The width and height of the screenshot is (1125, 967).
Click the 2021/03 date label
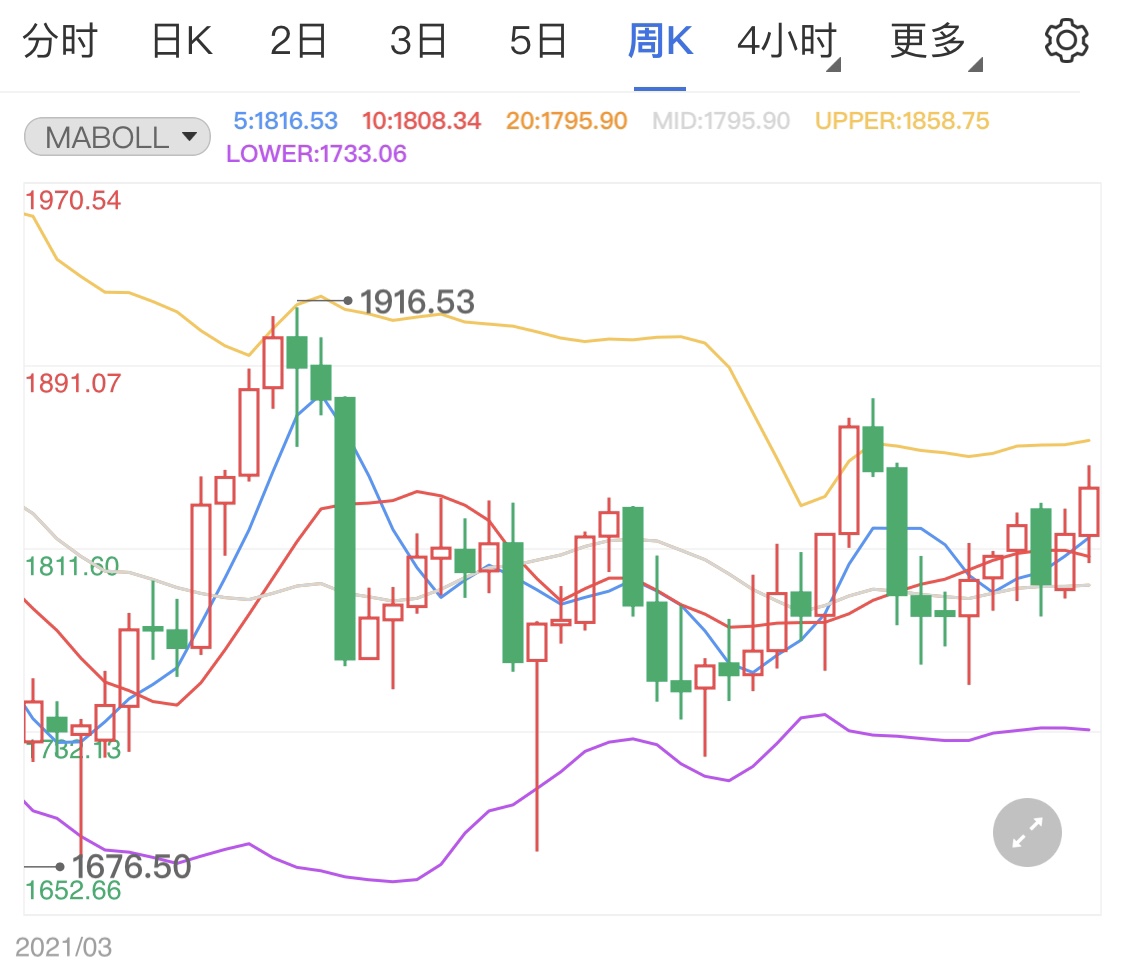[x=64, y=947]
